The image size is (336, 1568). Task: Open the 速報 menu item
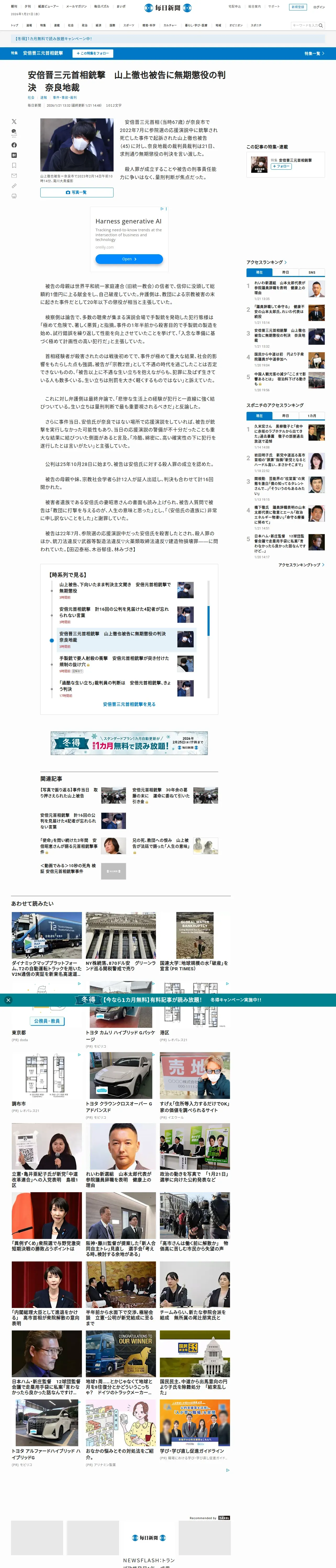pos(29,26)
